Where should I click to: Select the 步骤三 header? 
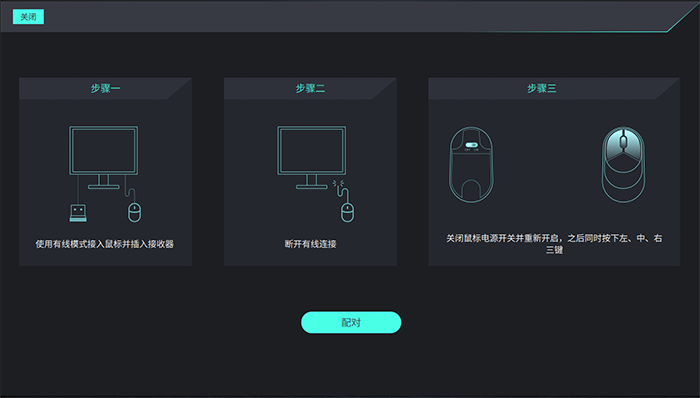(542, 88)
